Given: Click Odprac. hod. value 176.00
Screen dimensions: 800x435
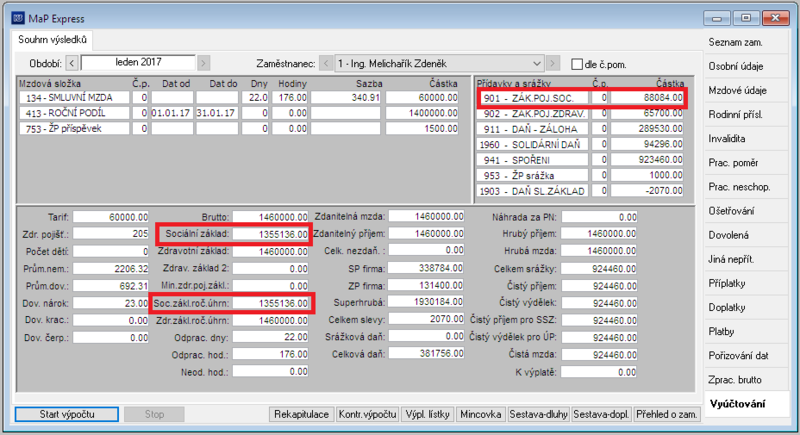Looking at the screenshot, I should point(270,354).
